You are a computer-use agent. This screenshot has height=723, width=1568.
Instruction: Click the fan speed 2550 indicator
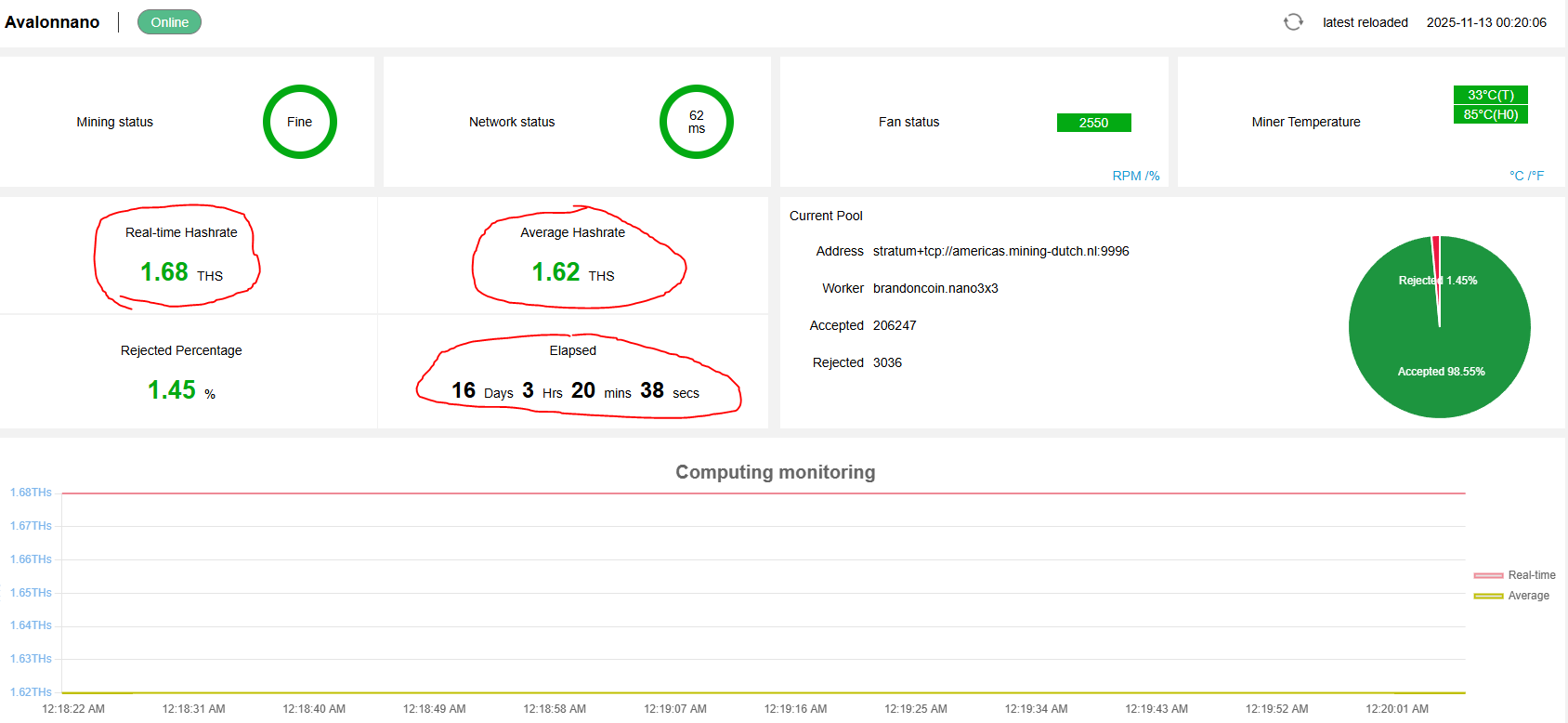[1093, 123]
